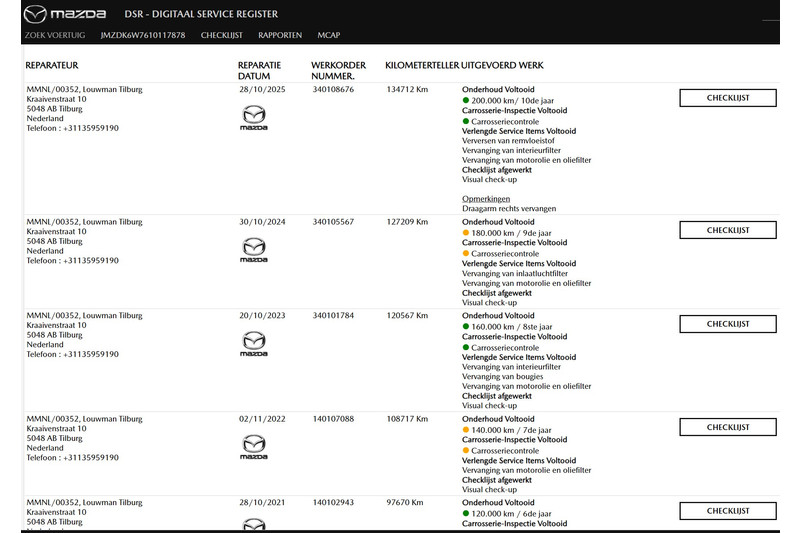Click the Mazda logo in header

click(x=65, y=14)
